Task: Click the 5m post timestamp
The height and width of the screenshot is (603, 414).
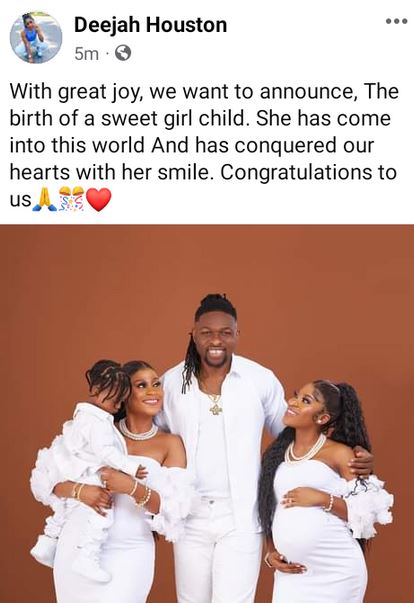Action: point(86,54)
